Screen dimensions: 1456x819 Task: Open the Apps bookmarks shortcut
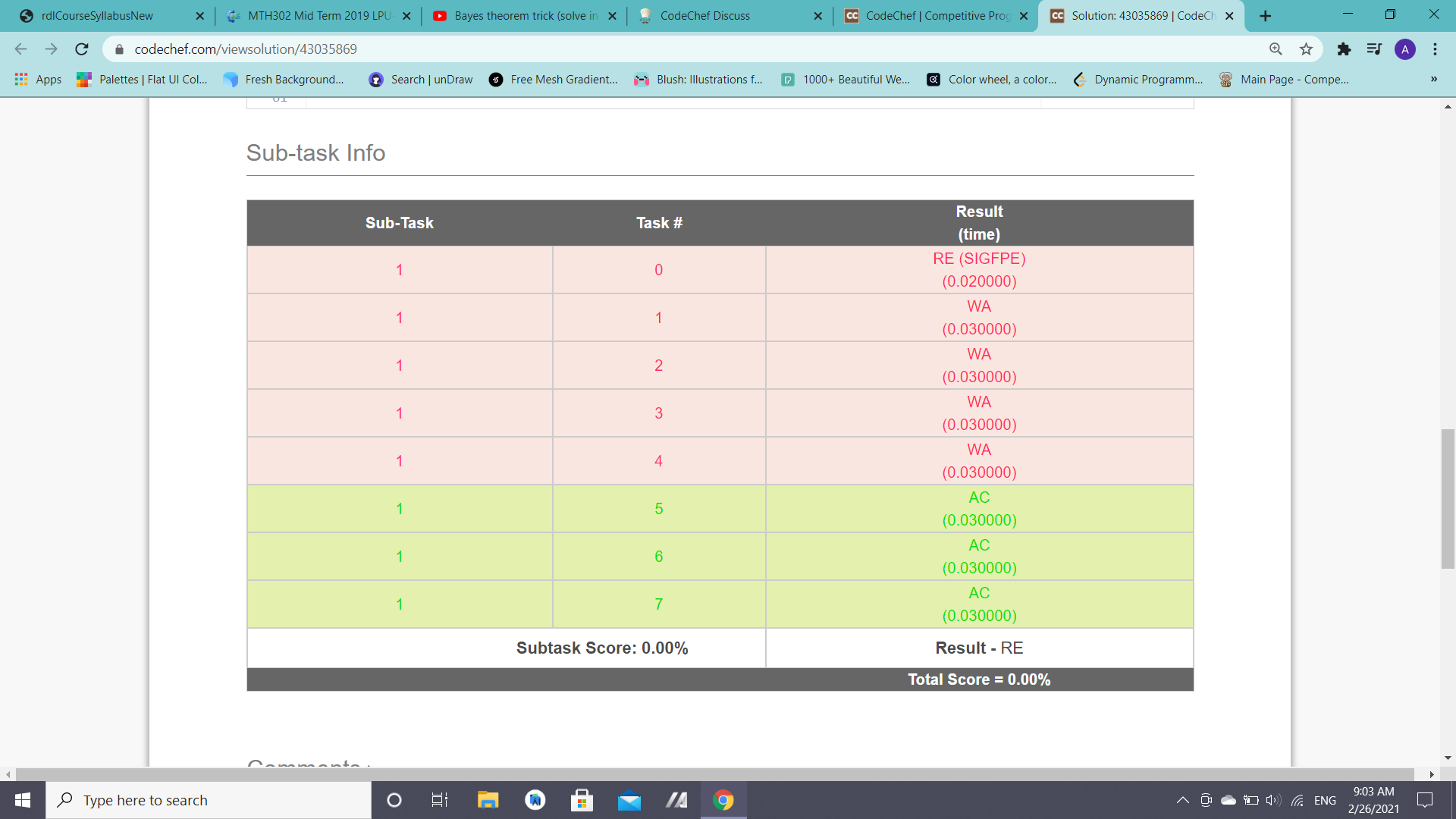click(x=38, y=80)
